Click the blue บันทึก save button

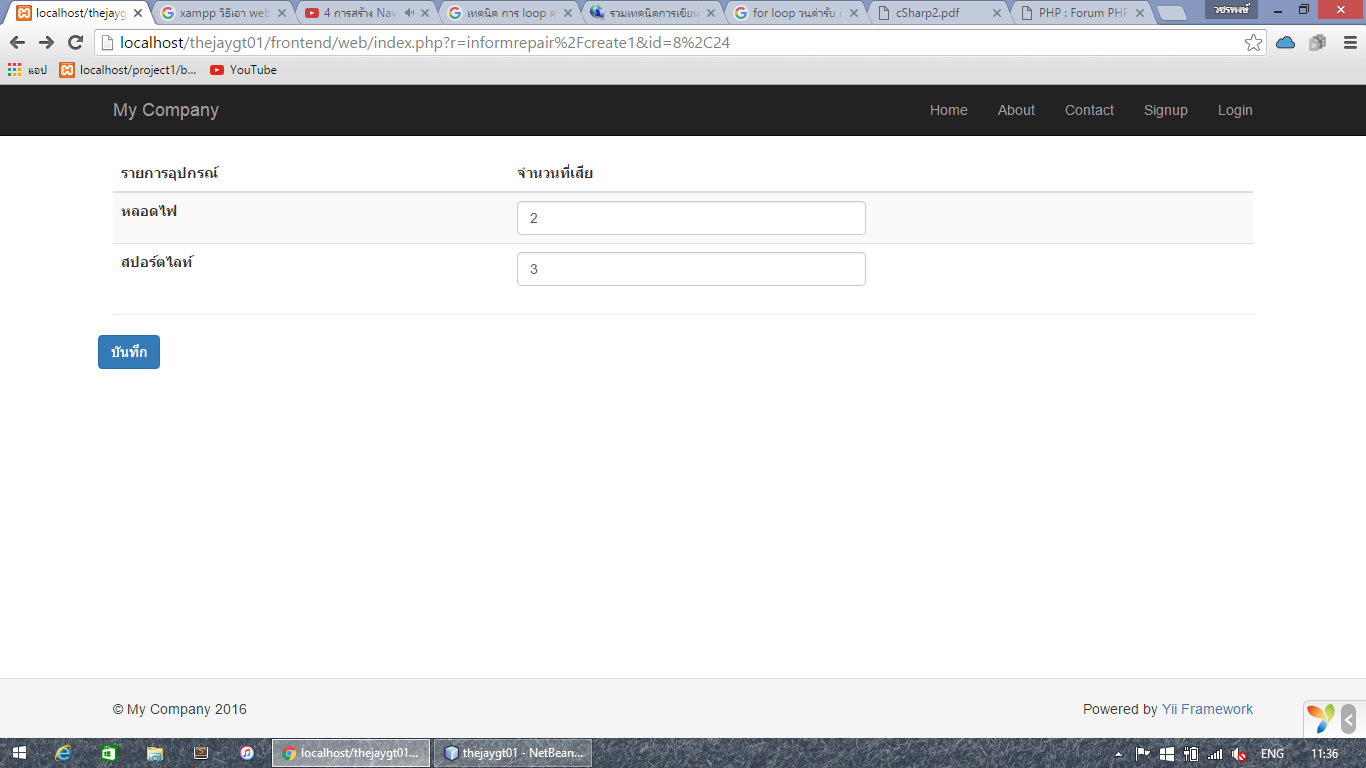pyautogui.click(x=129, y=352)
